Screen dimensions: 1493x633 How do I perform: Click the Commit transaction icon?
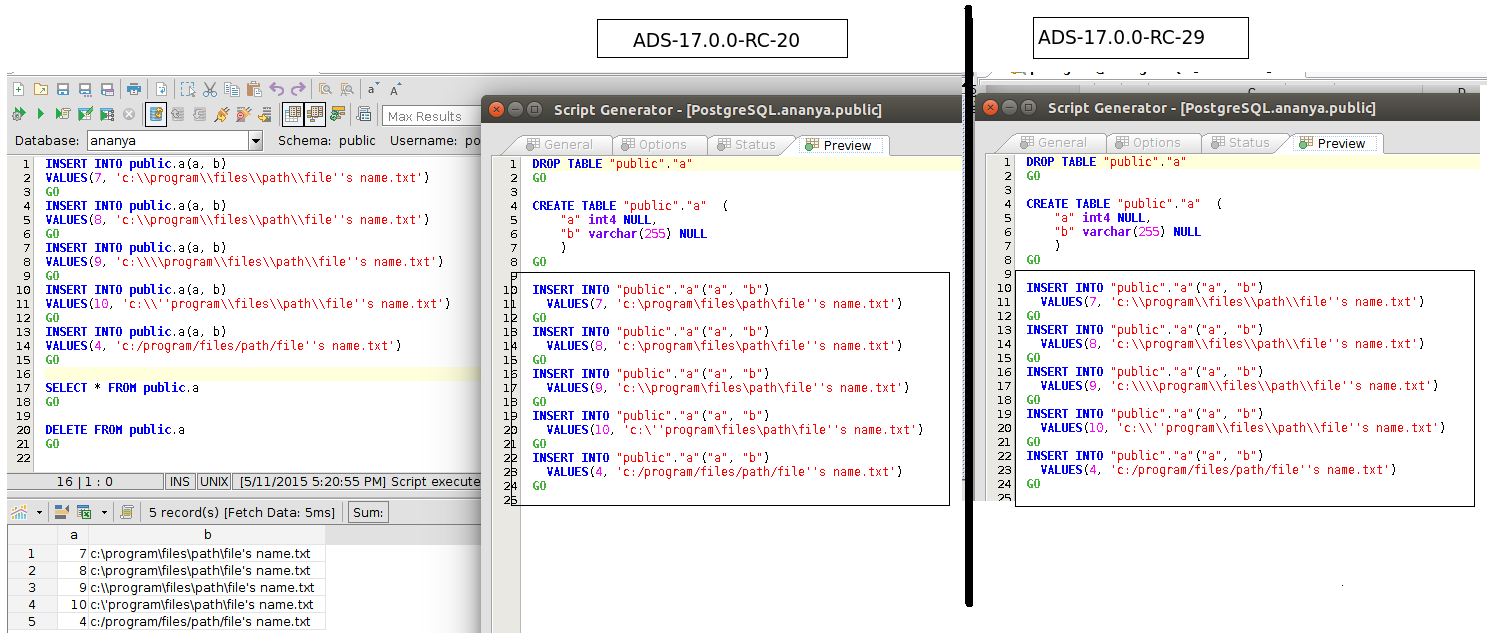177,114
